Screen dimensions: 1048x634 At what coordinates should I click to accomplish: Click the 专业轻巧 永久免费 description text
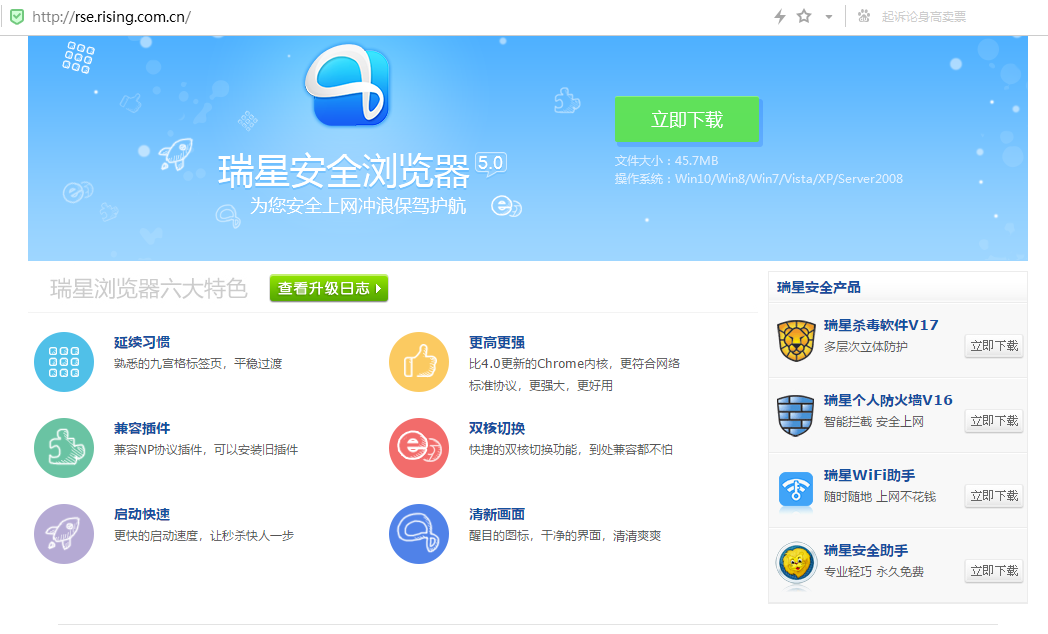pos(874,572)
